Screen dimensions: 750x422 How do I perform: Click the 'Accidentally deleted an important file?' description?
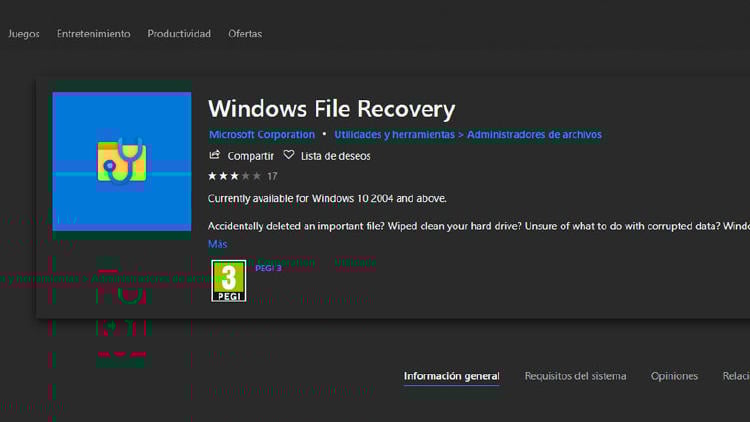479,226
